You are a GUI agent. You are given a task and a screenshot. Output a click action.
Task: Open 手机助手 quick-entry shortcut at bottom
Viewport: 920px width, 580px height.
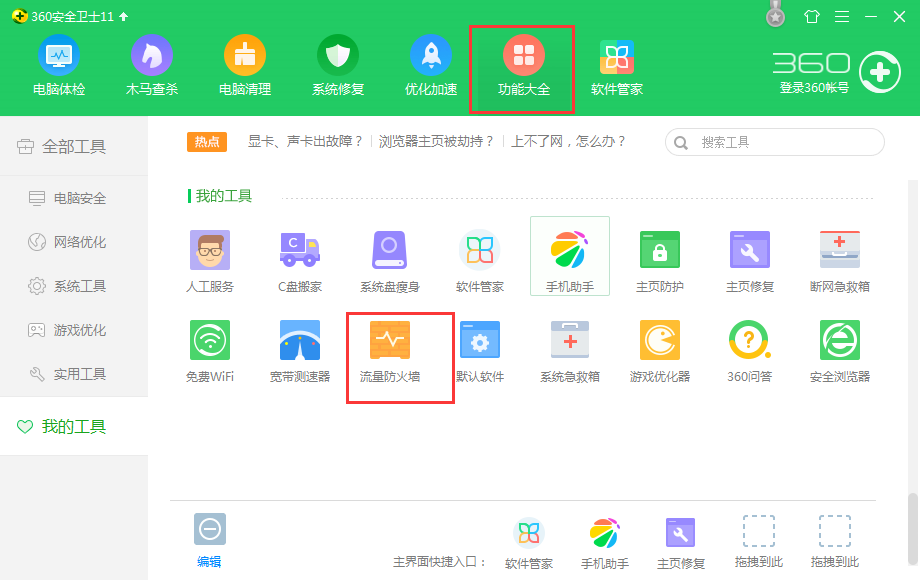point(604,544)
